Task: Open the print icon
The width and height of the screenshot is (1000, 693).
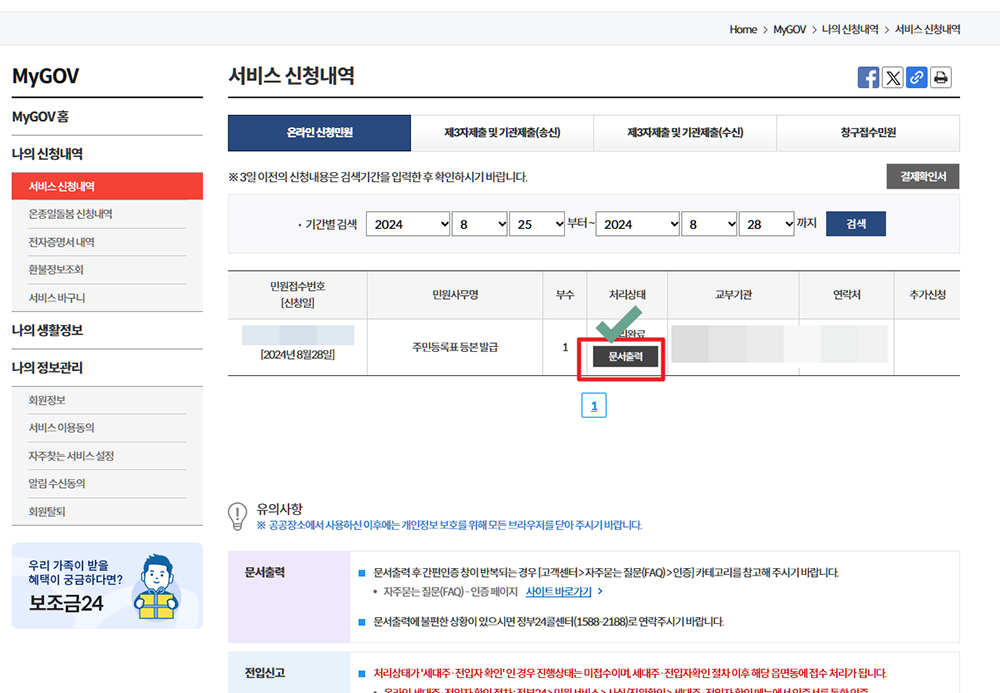Action: (940, 77)
